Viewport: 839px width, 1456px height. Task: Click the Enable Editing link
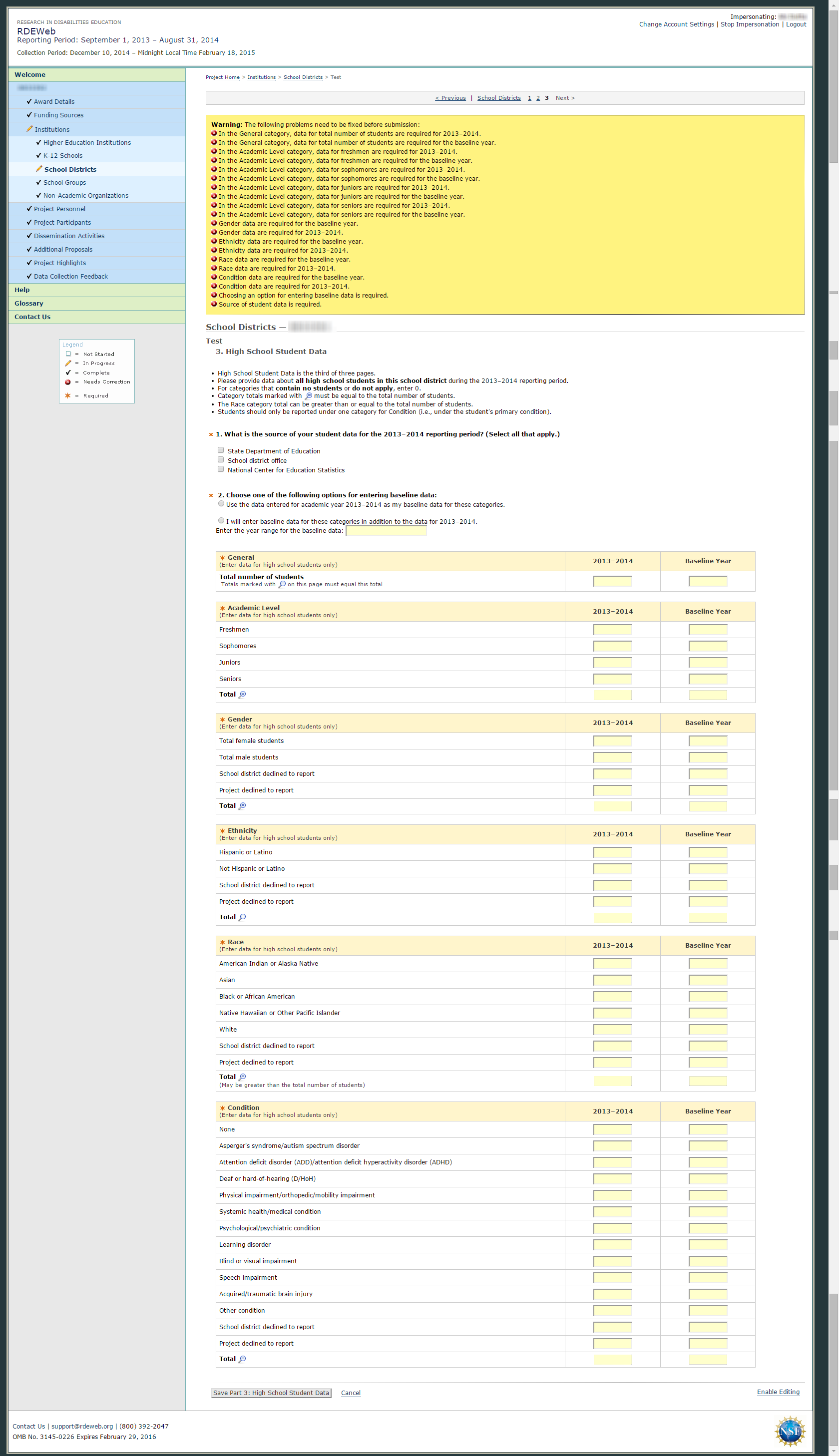(778, 1392)
